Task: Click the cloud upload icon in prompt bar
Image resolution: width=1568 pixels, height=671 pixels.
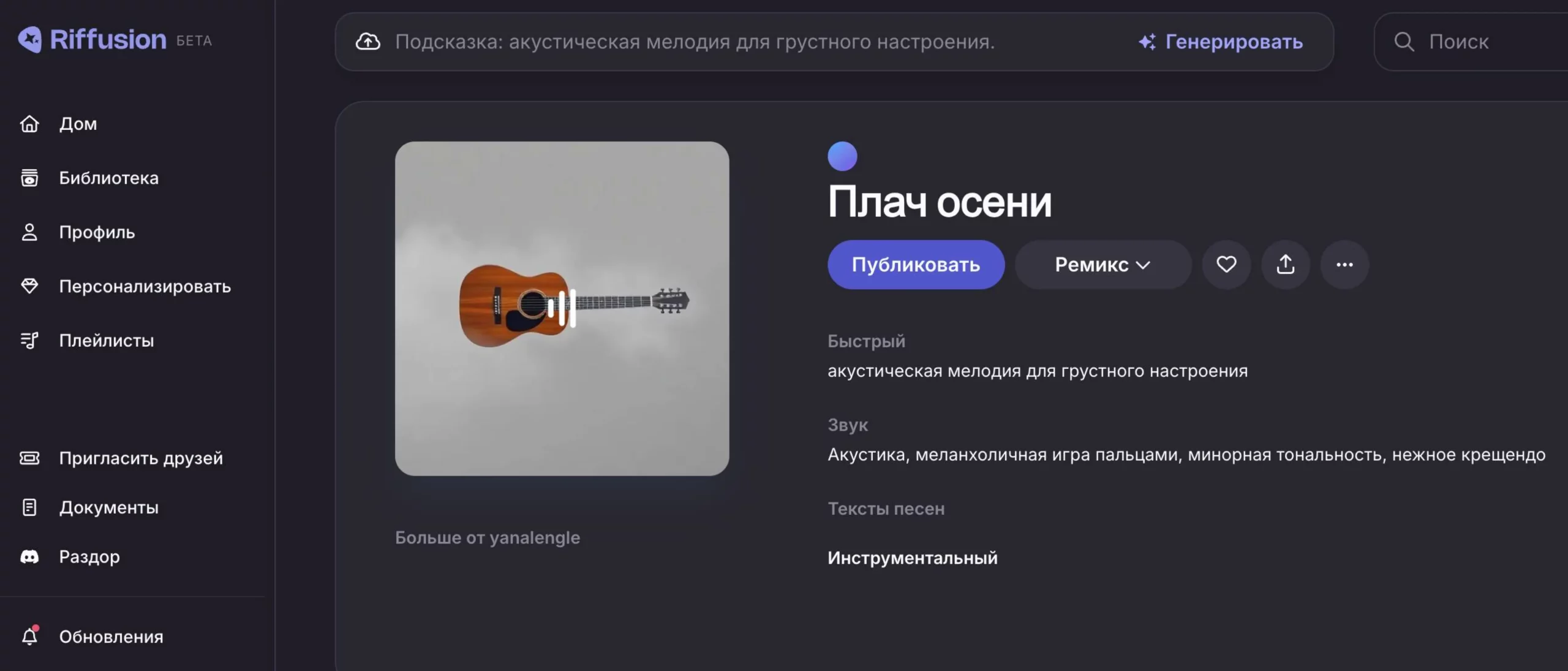Action: pyautogui.click(x=368, y=42)
